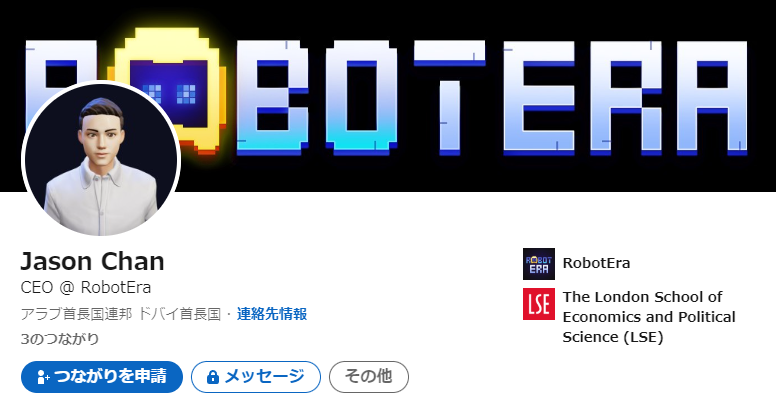Open the red LSE logo icon
This screenshot has width=776, height=404.
pyautogui.click(x=538, y=304)
